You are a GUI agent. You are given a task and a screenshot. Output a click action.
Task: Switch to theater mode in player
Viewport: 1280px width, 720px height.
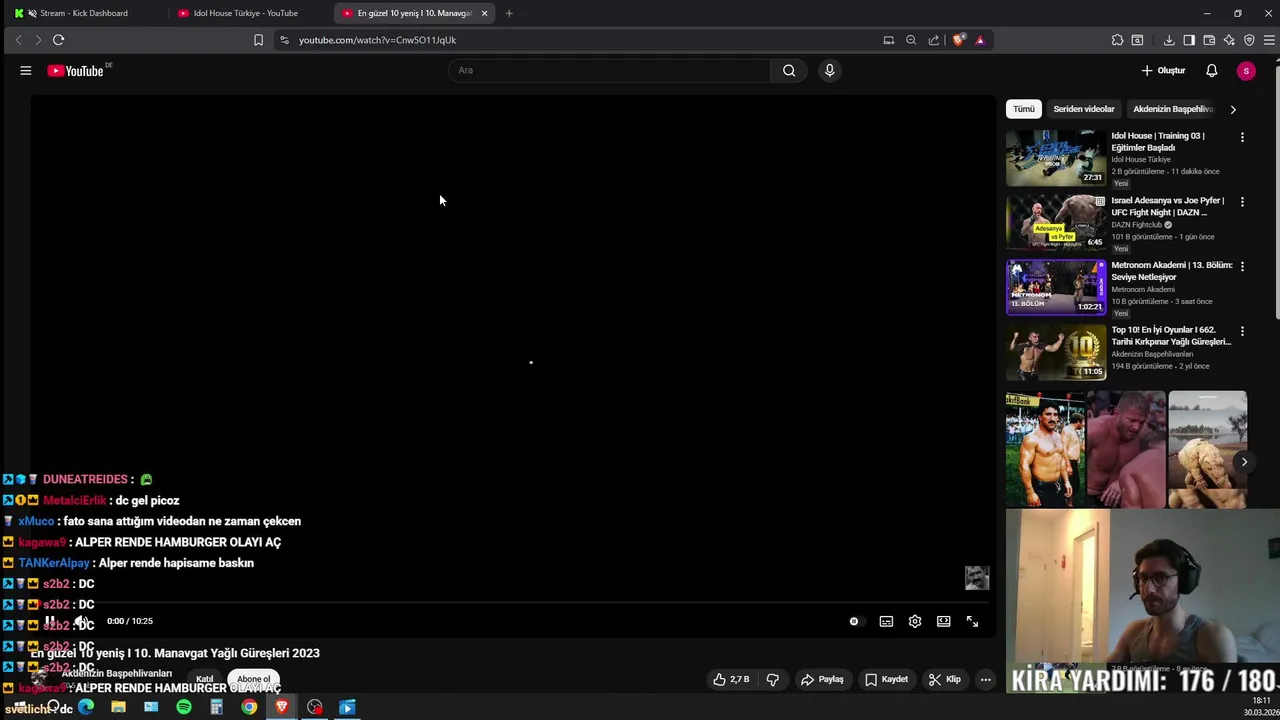click(943, 621)
